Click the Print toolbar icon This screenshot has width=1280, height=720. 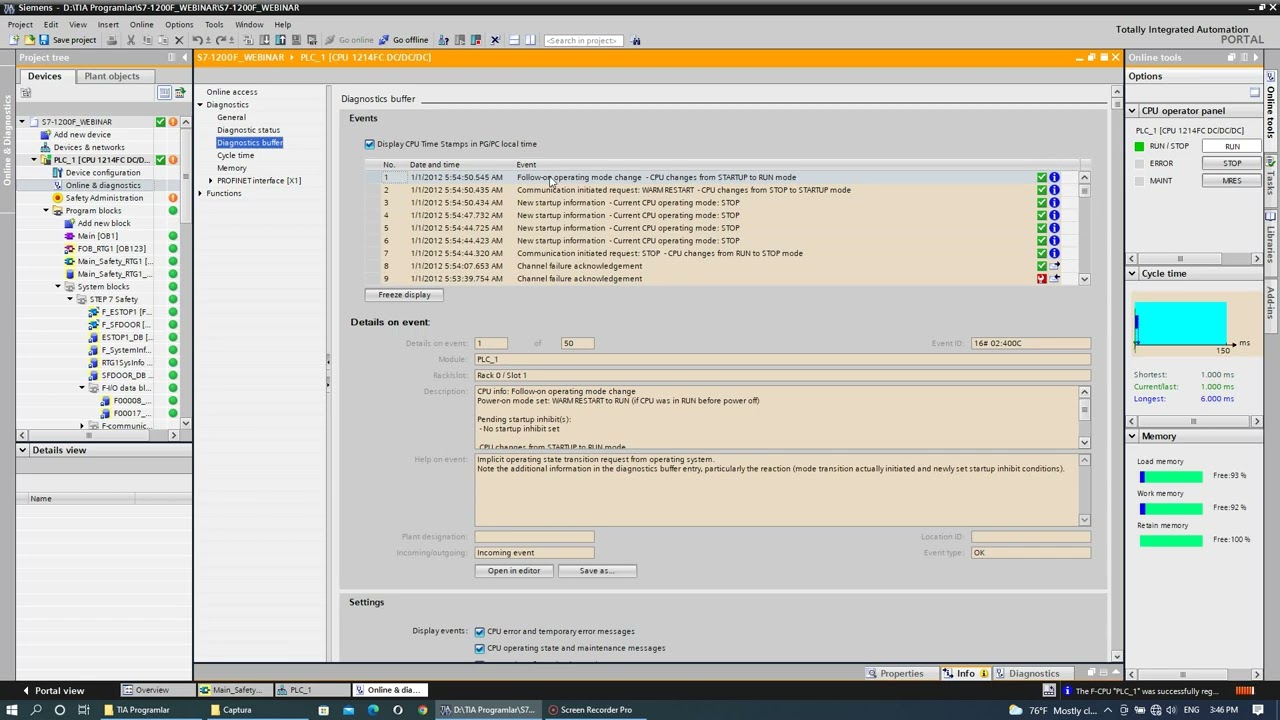[x=112, y=40]
